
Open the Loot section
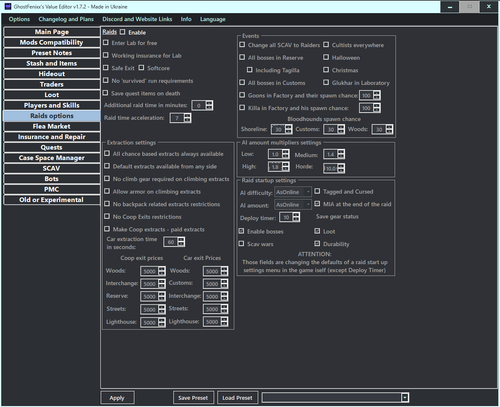(x=52, y=95)
